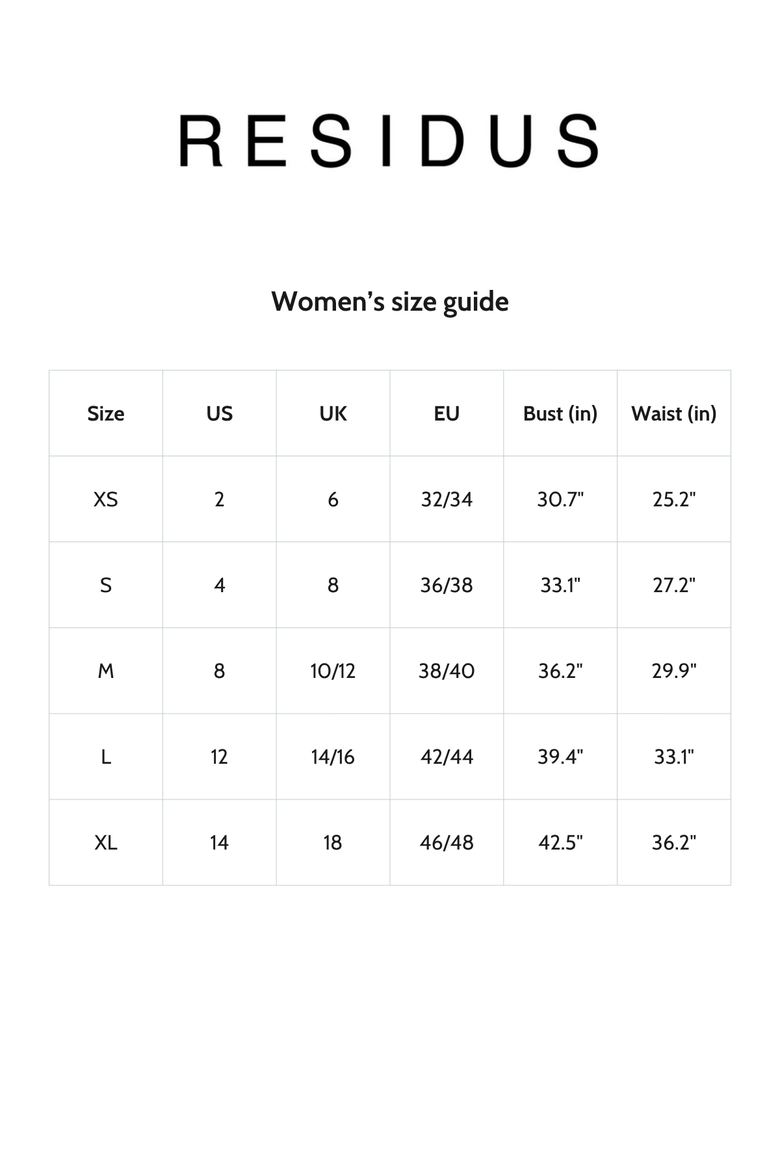Select the UK column header
The height and width of the screenshot is (1170, 780).
(x=333, y=413)
